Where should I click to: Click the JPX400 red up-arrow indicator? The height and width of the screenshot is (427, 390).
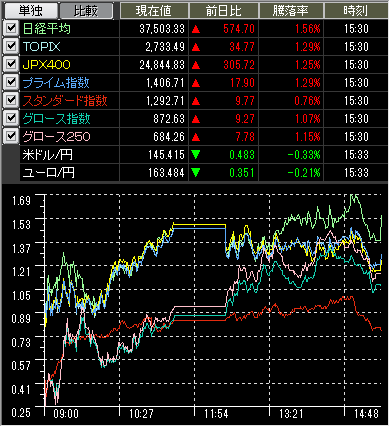(196, 65)
